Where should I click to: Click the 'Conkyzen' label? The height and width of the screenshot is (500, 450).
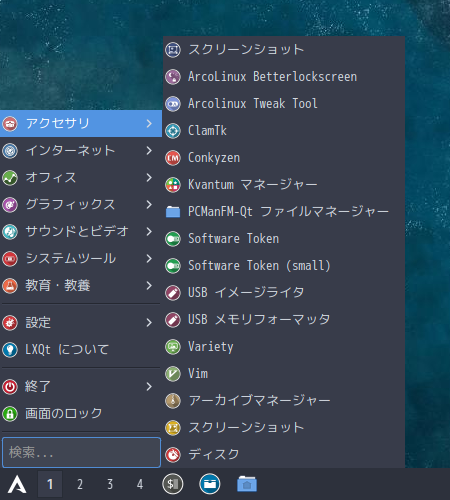click(x=214, y=158)
